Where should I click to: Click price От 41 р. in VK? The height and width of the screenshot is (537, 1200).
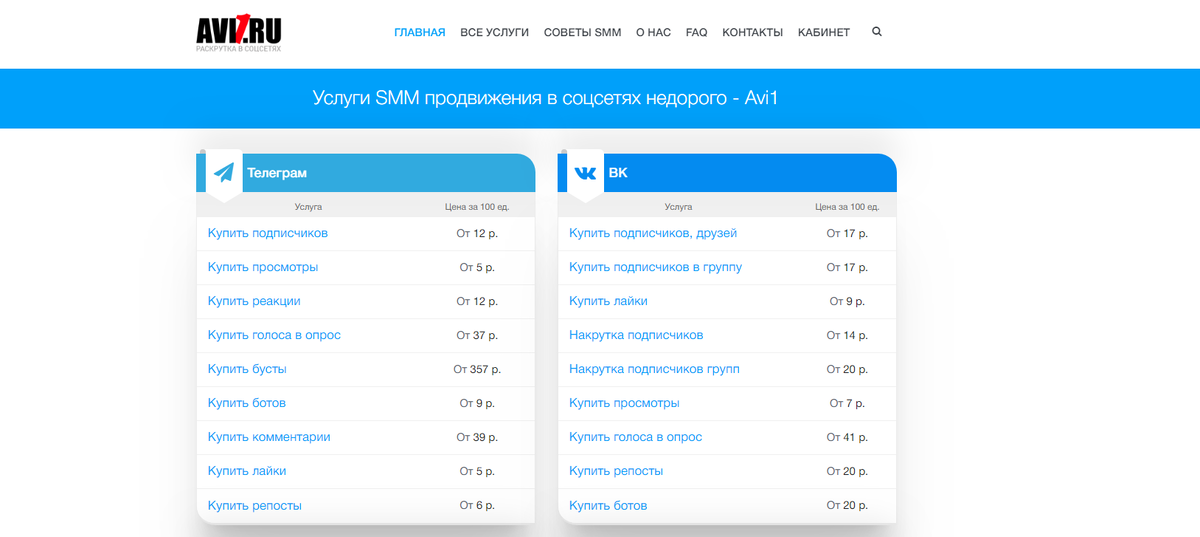pyautogui.click(x=847, y=437)
